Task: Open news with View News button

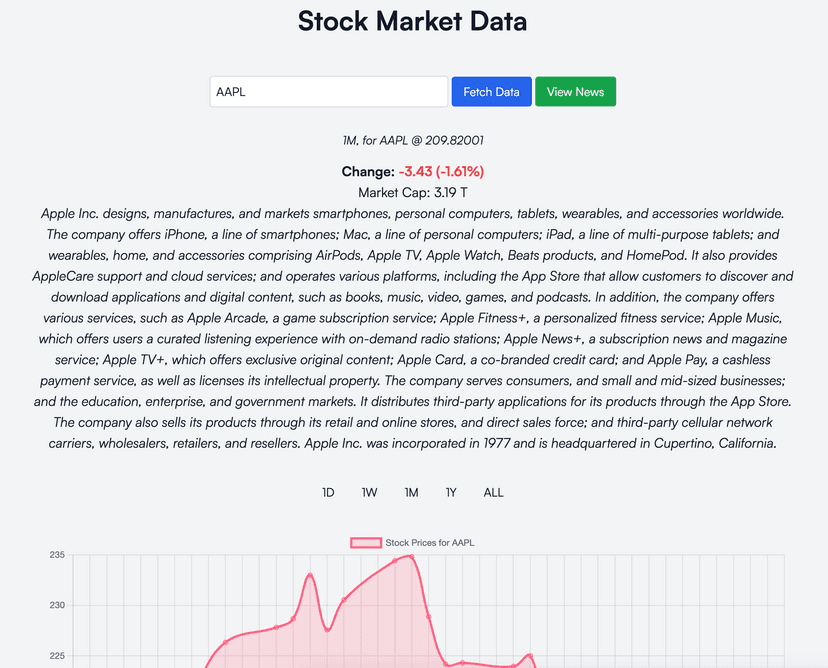Action: [575, 92]
